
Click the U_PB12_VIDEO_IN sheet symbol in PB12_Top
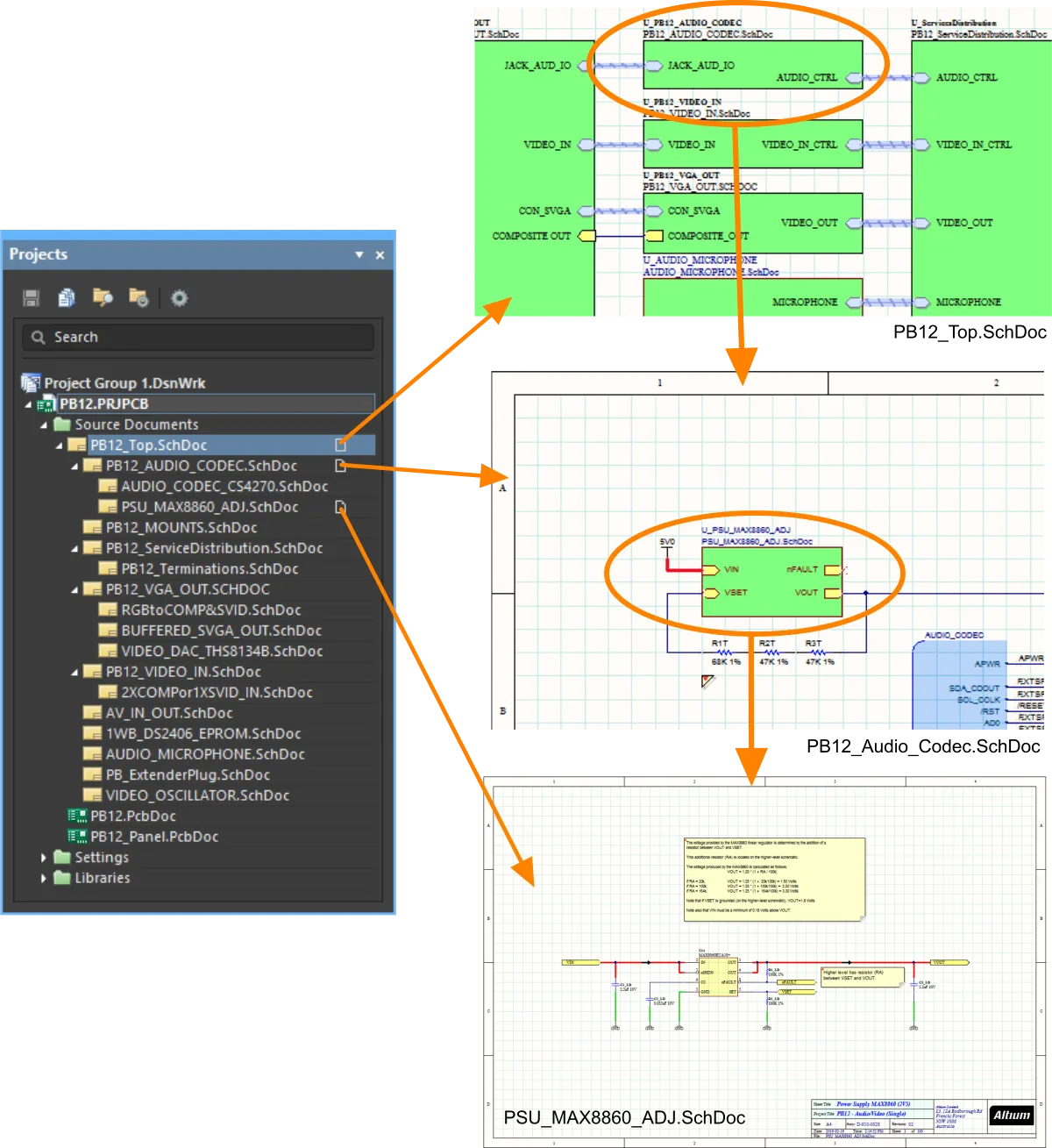[x=753, y=144]
